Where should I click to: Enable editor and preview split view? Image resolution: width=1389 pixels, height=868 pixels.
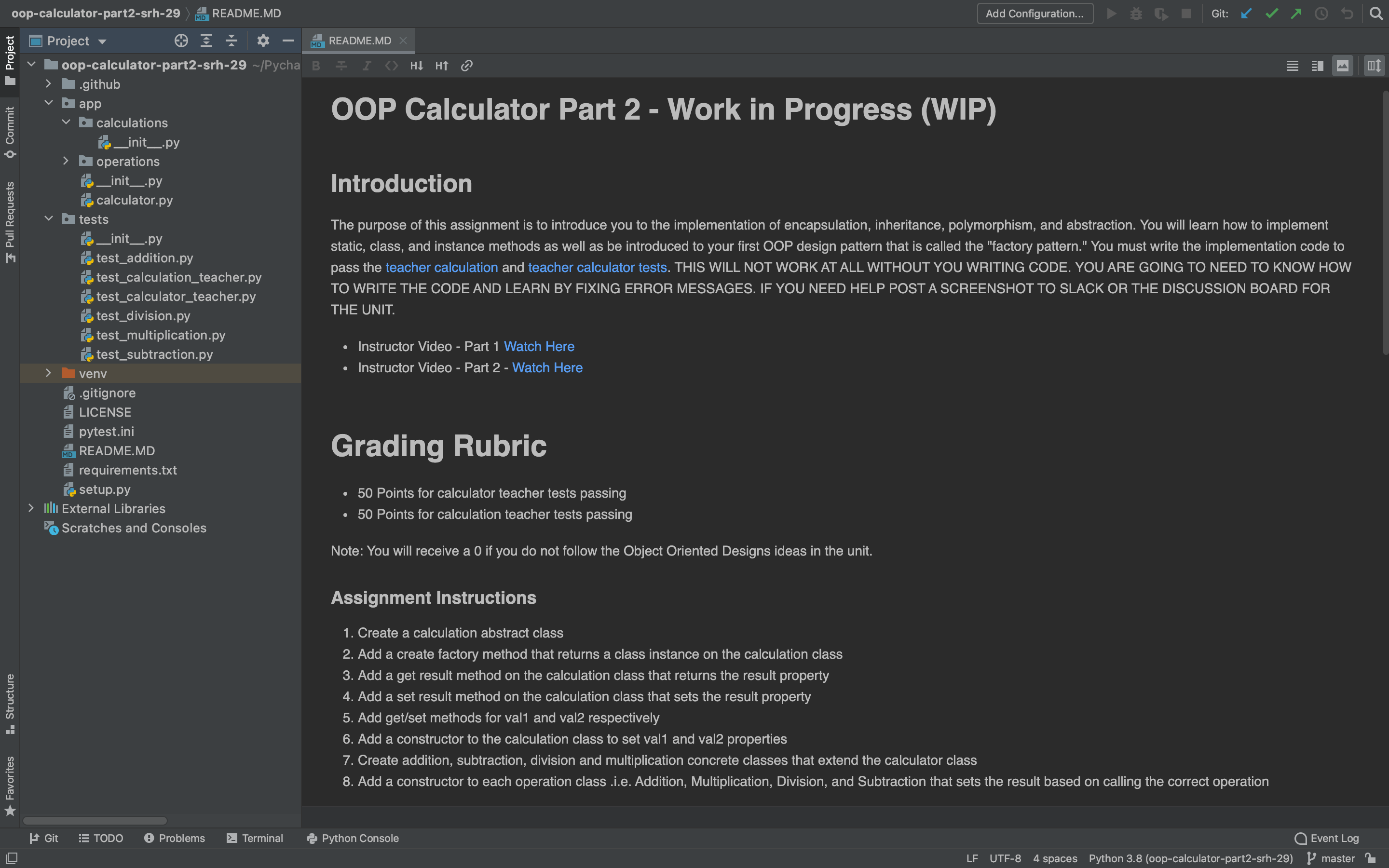coord(1317,66)
